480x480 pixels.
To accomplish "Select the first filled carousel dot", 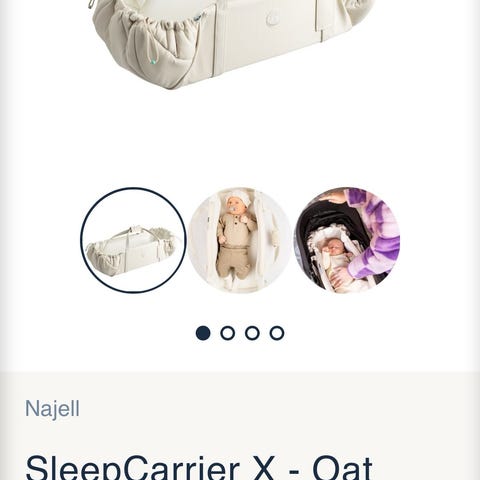I will tap(203, 333).
